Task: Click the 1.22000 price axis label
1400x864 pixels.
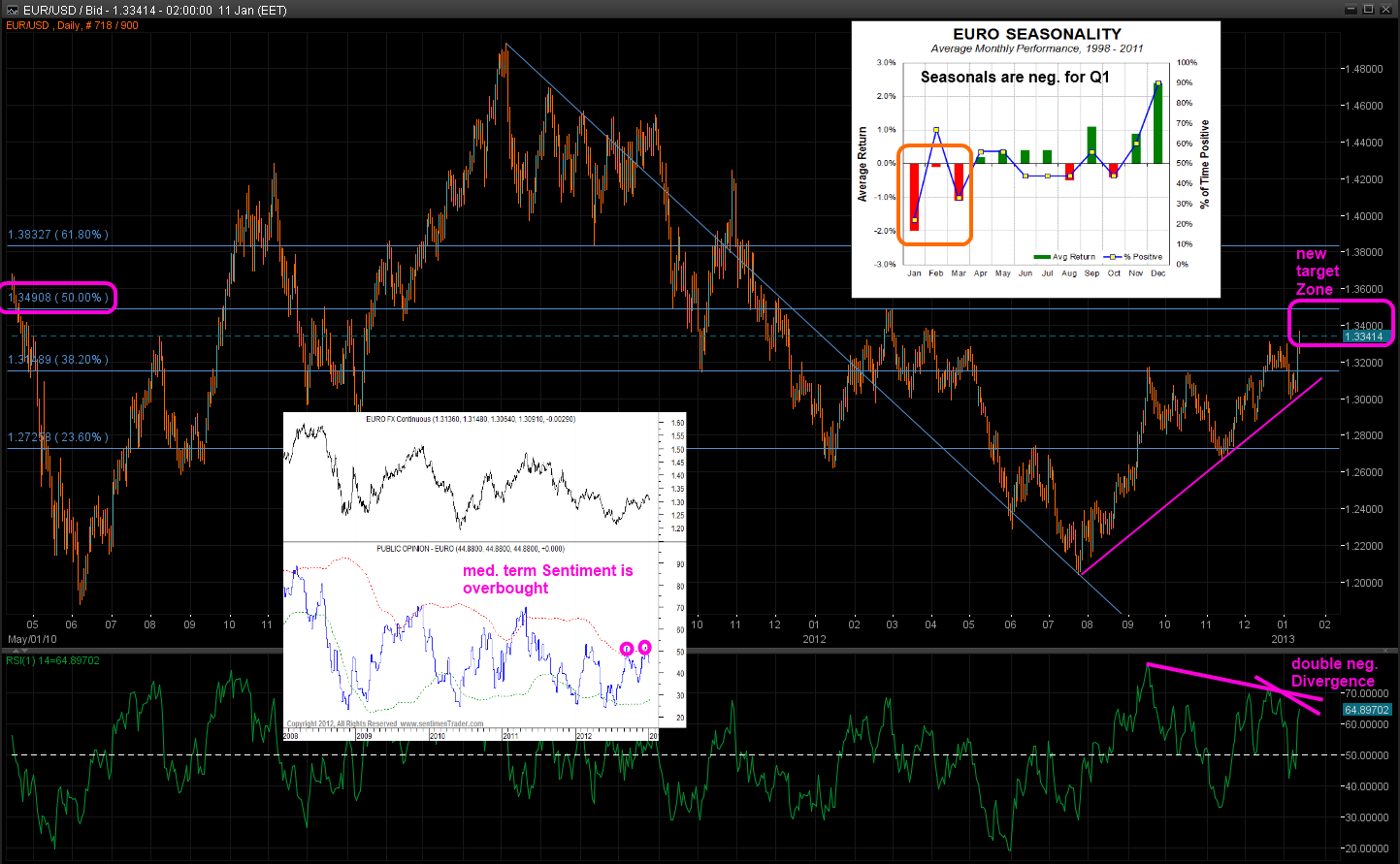Action: point(1363,547)
